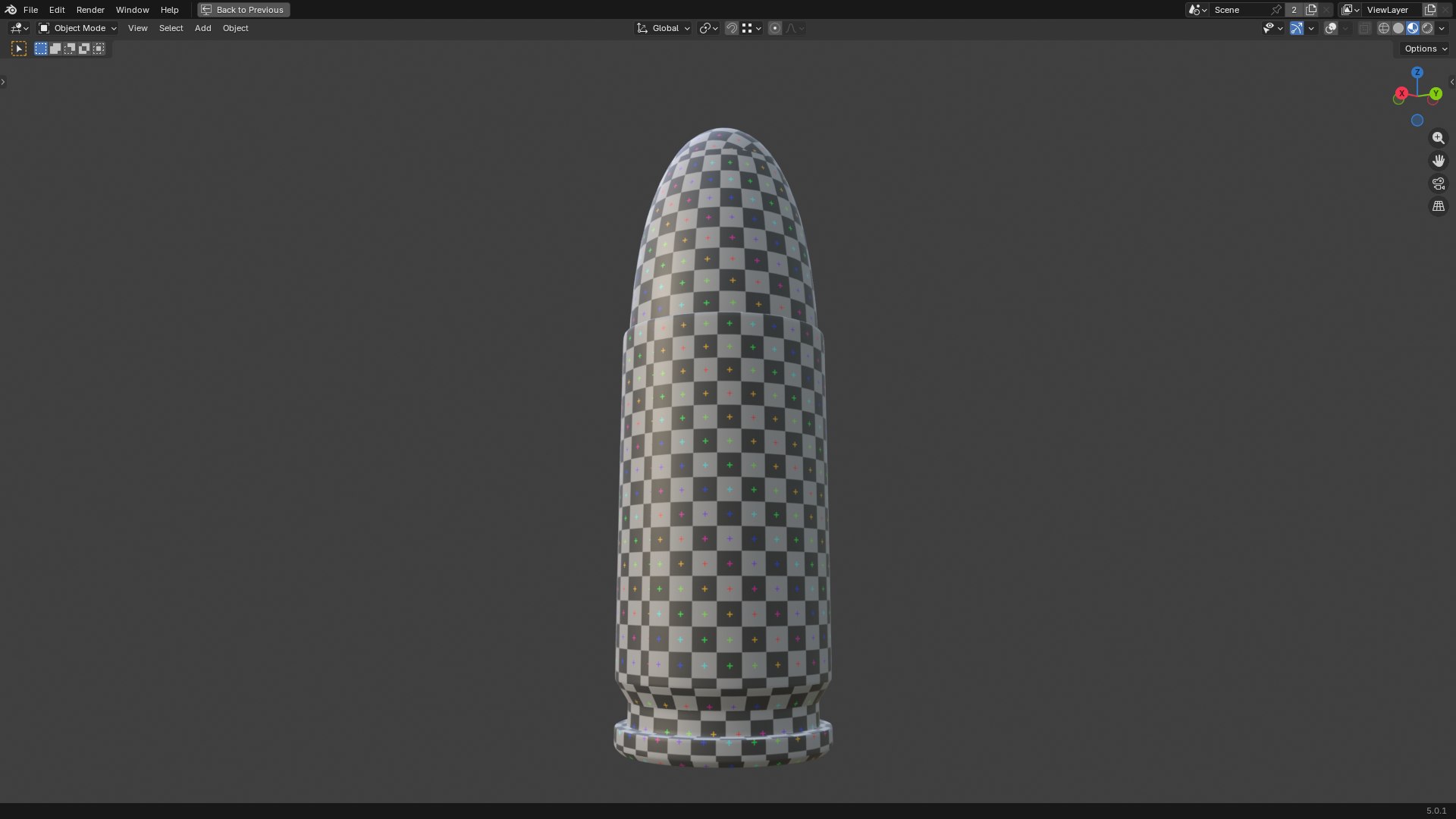Open the viewport Object menu
This screenshot has height=819, width=1456.
point(235,28)
